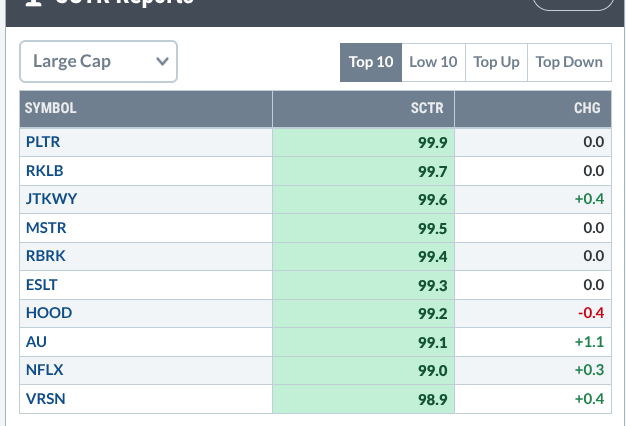626x426 pixels.
Task: Open the AU symbol link
Action: [x=36, y=342]
